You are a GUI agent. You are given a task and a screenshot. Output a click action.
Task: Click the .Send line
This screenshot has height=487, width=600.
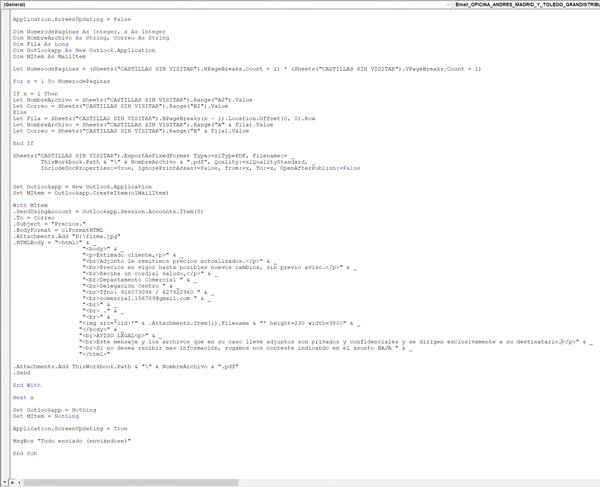tap(21, 373)
